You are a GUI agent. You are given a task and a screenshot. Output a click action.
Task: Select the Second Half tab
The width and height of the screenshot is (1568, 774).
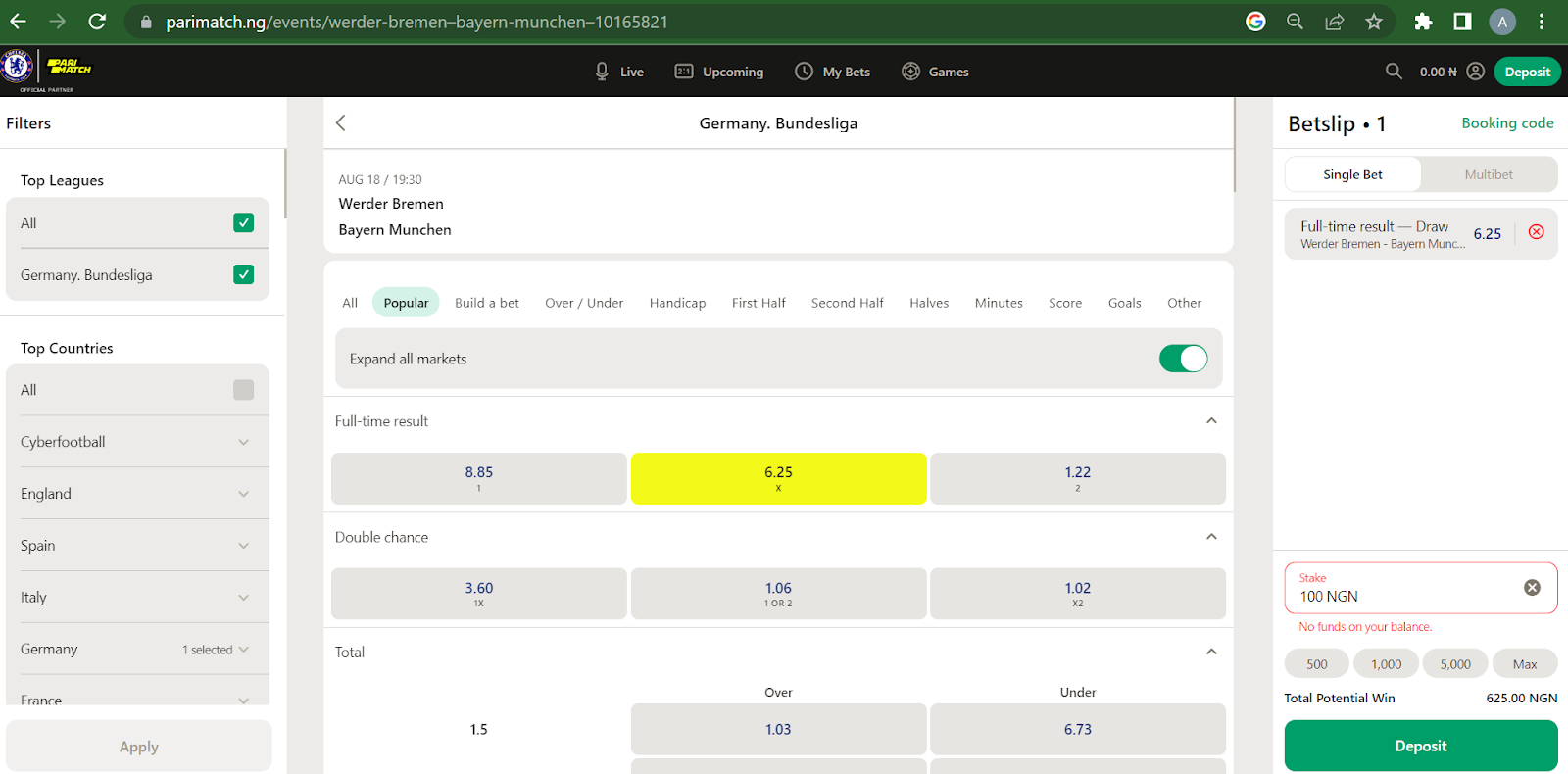coord(847,303)
